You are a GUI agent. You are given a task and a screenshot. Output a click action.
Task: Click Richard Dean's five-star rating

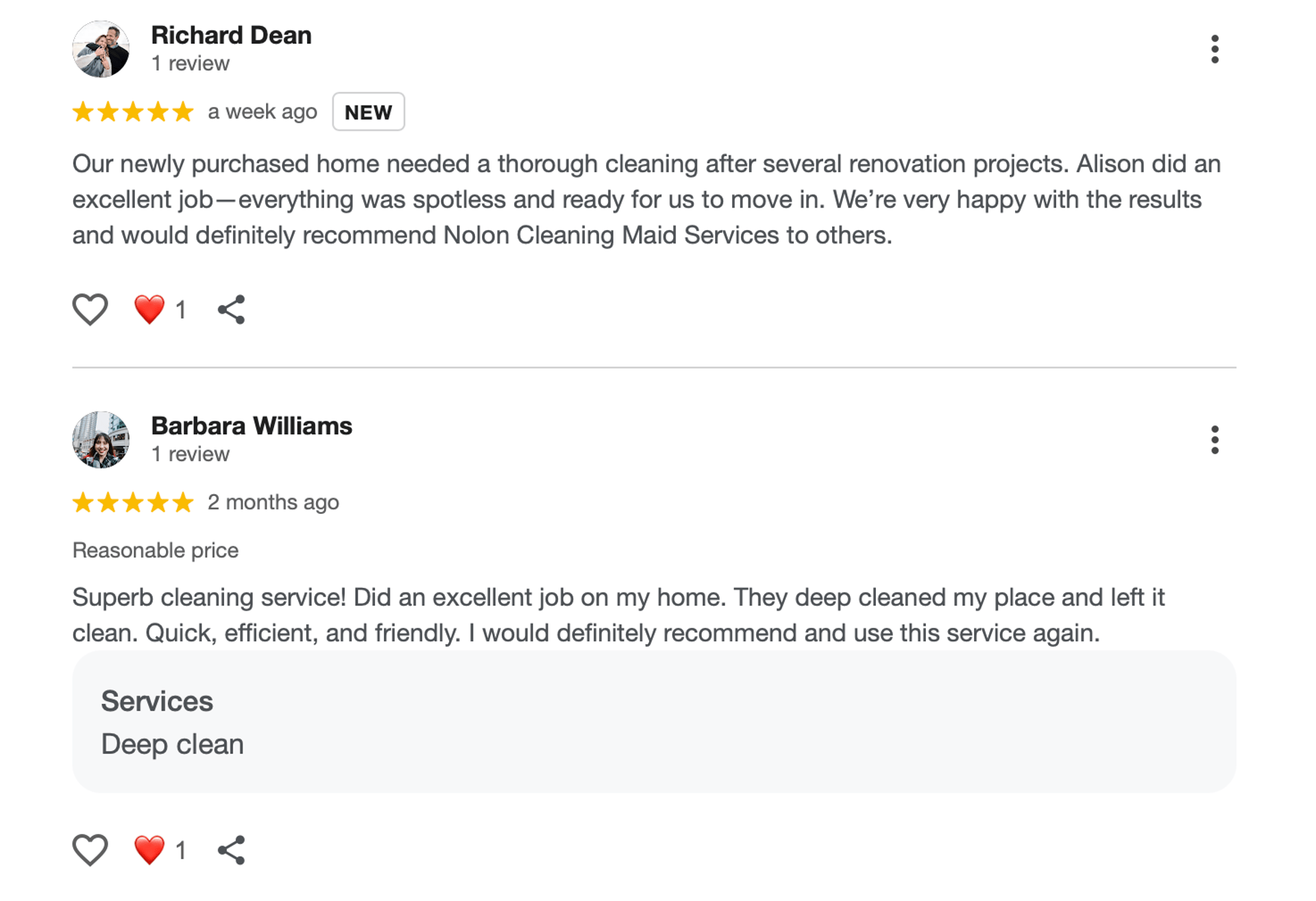[x=133, y=112]
